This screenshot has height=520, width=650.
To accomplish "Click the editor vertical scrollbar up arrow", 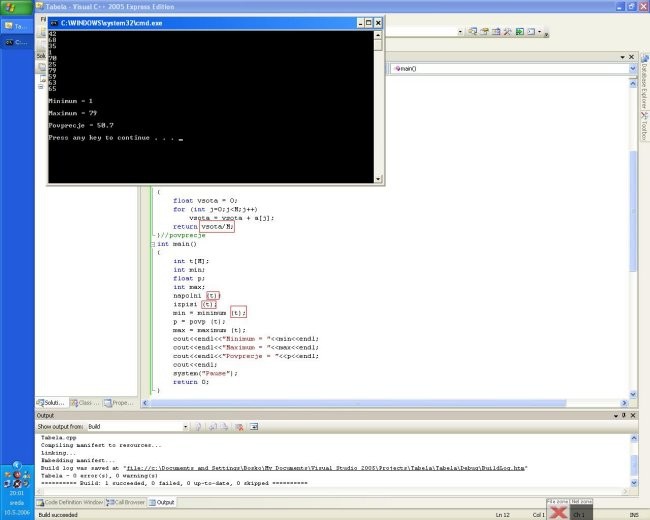I will coord(633,83).
